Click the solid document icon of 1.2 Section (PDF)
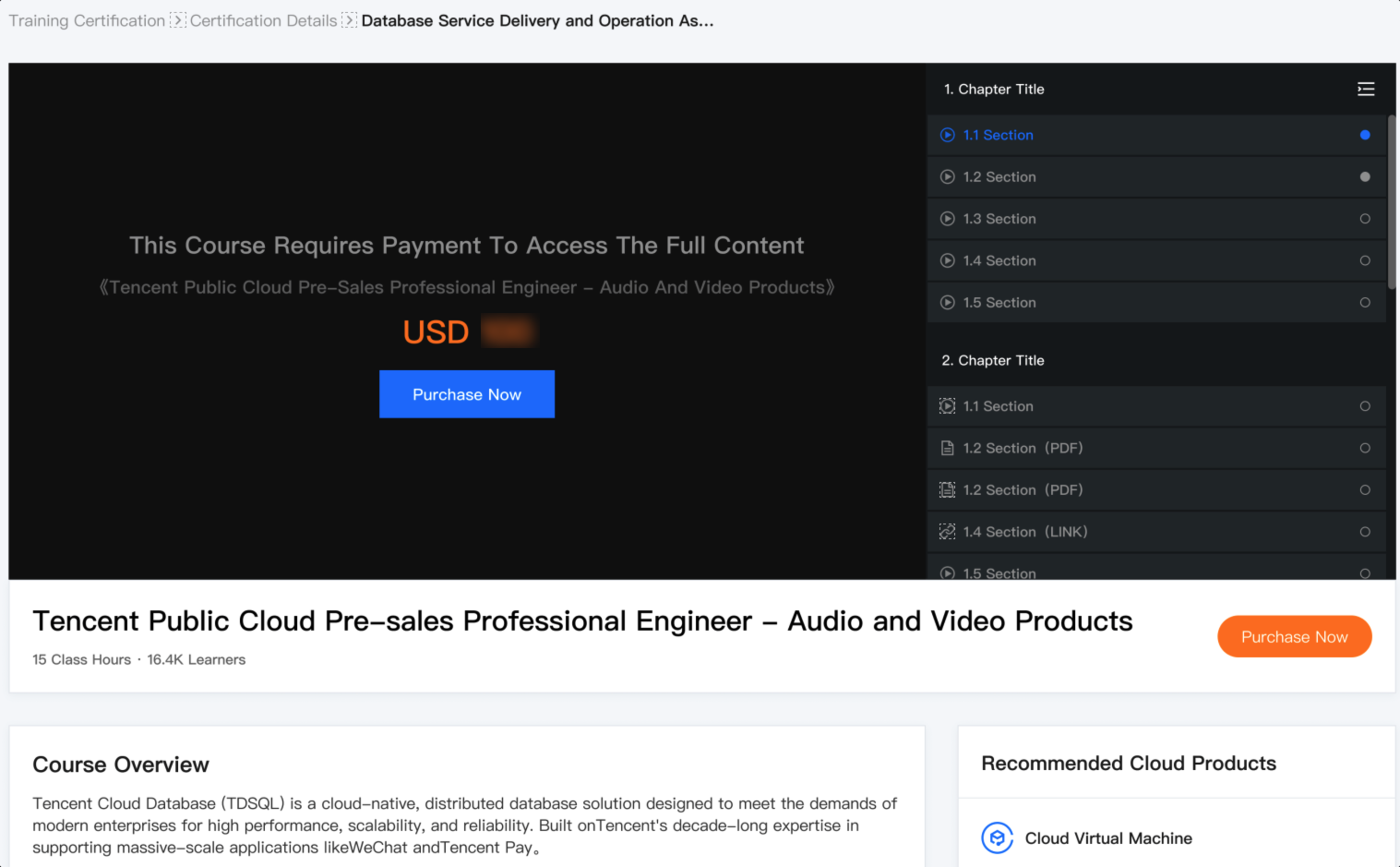The image size is (1400, 867). (x=947, y=448)
